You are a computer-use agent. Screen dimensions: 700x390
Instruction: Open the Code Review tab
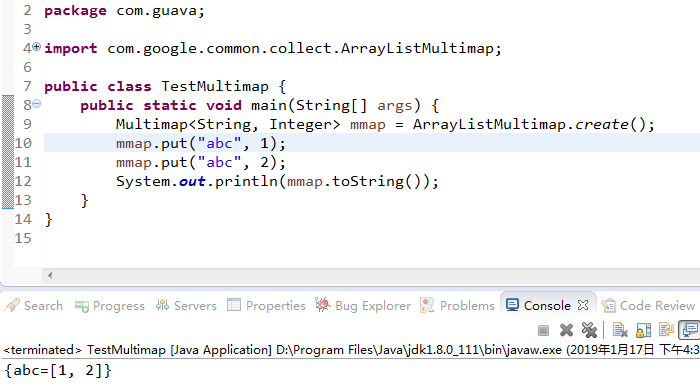pos(648,306)
